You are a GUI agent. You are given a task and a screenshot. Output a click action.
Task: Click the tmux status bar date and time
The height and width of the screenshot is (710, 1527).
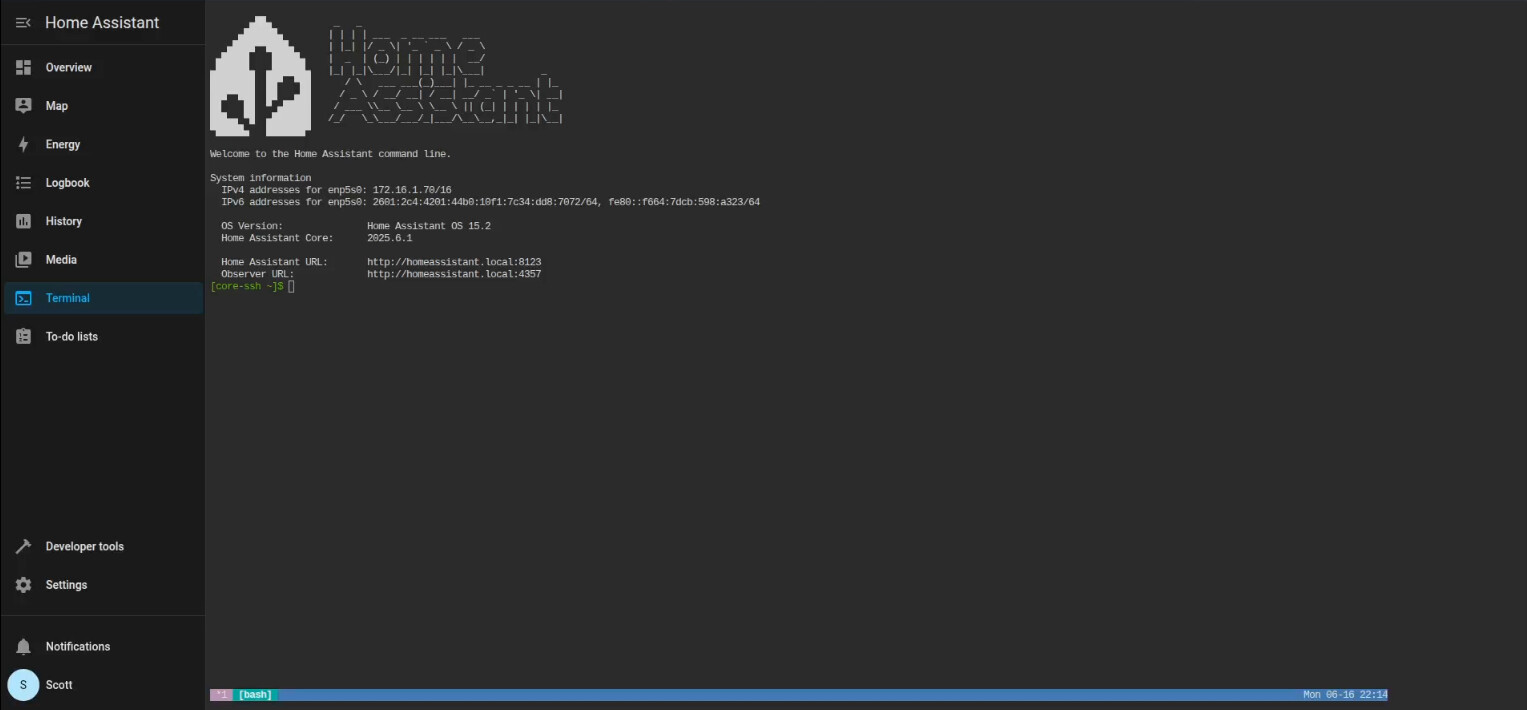pyautogui.click(x=1345, y=695)
